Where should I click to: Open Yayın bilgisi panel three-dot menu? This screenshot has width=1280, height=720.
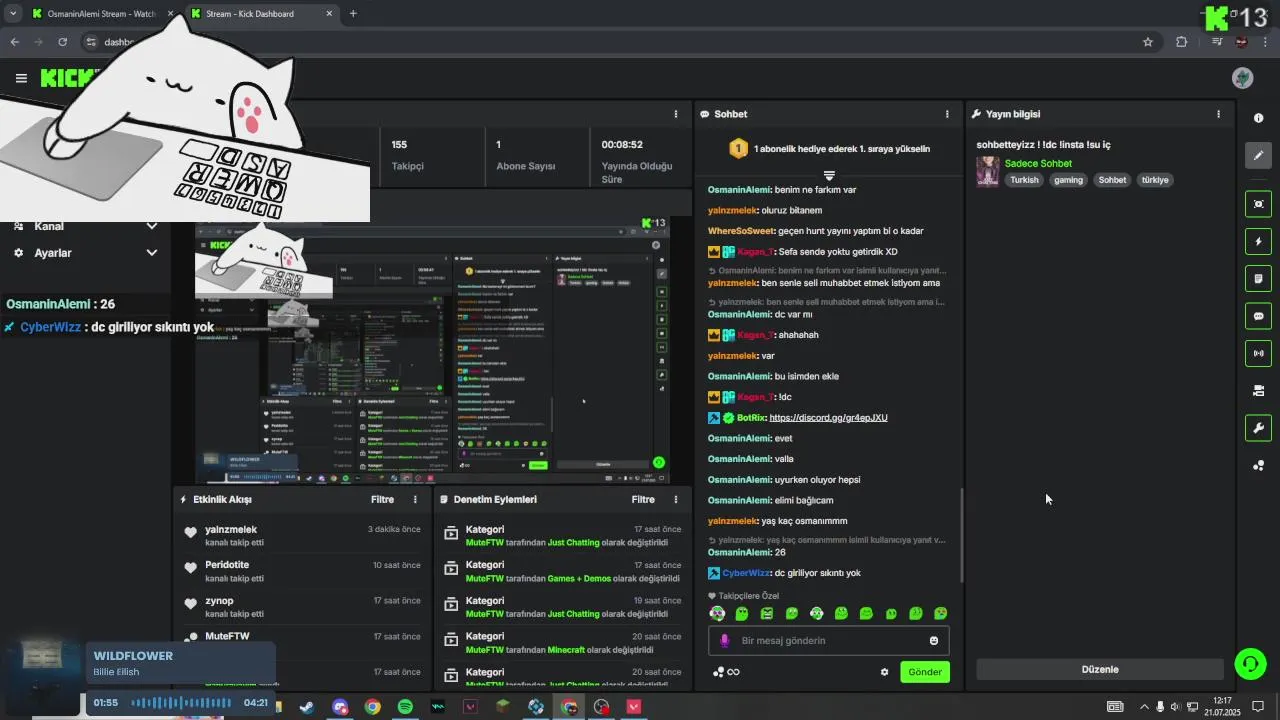[x=1218, y=114]
